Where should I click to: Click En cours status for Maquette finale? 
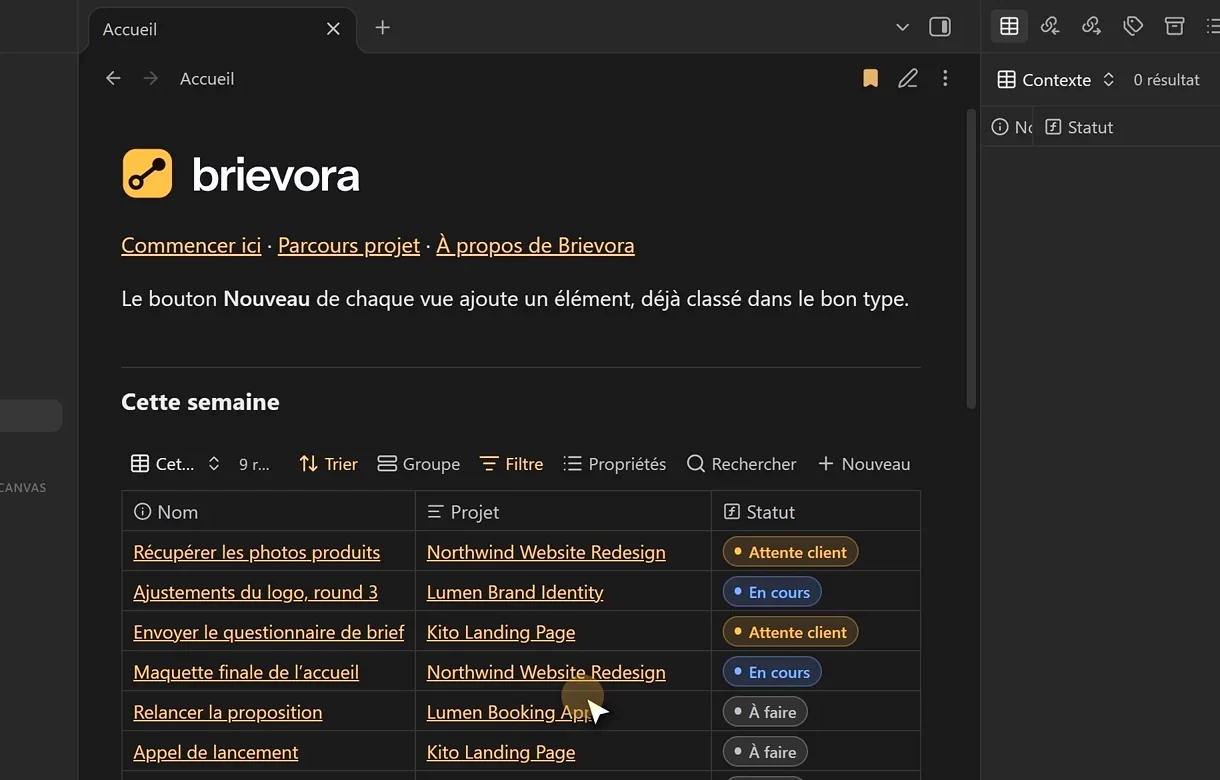coord(772,672)
